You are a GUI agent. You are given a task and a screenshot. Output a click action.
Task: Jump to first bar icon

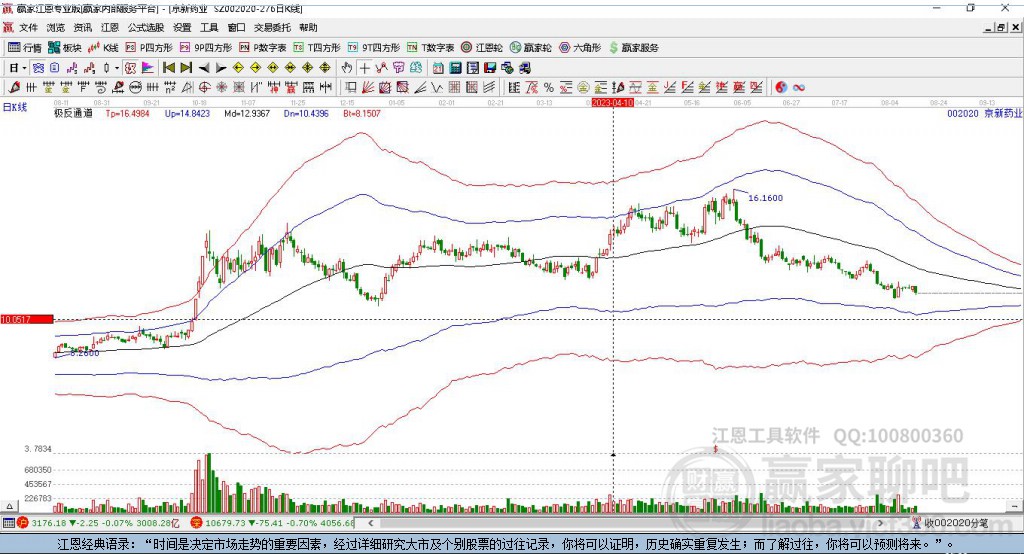(x=168, y=68)
